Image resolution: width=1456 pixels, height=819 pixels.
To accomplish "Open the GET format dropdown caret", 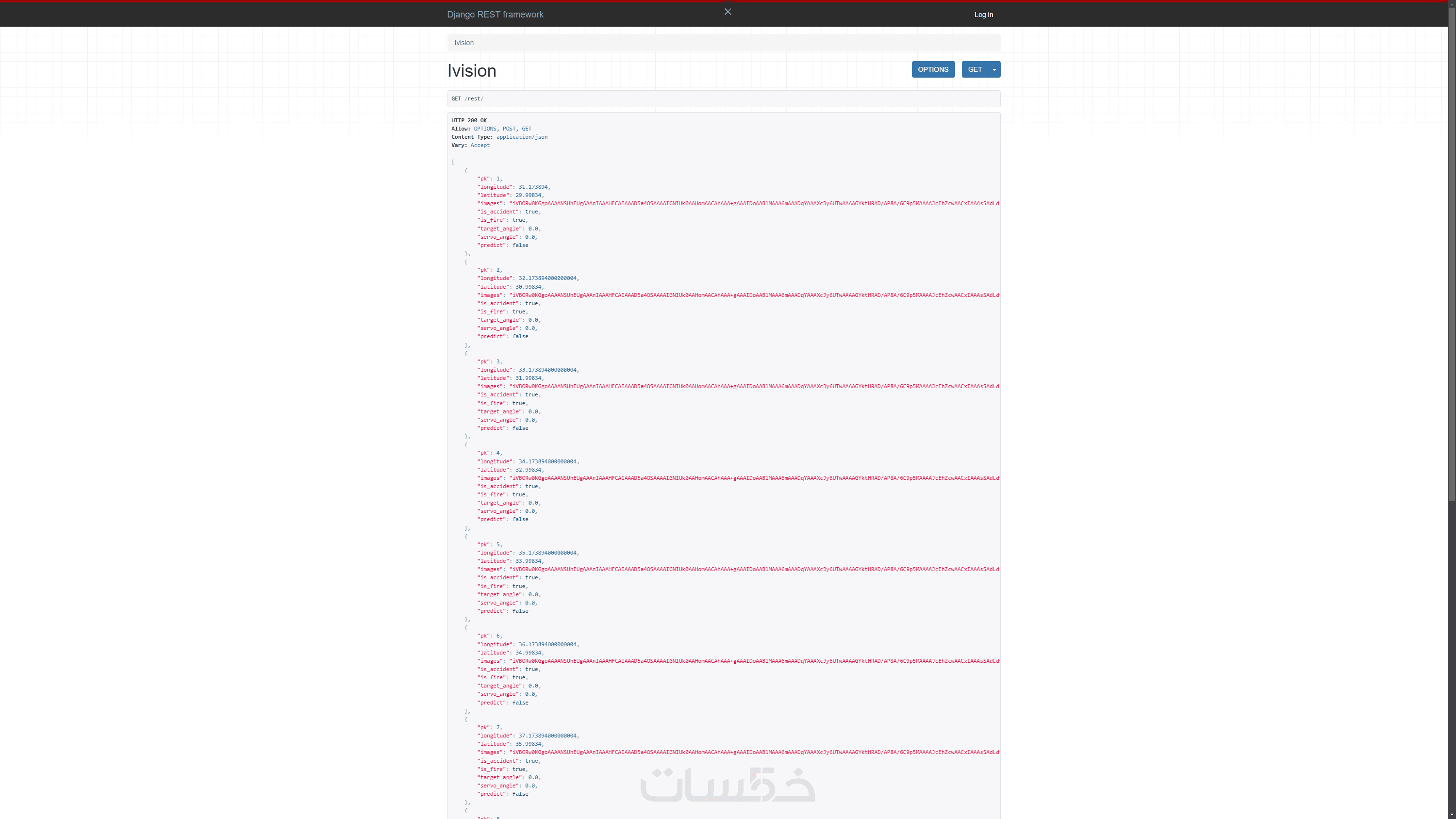I will (x=994, y=69).
